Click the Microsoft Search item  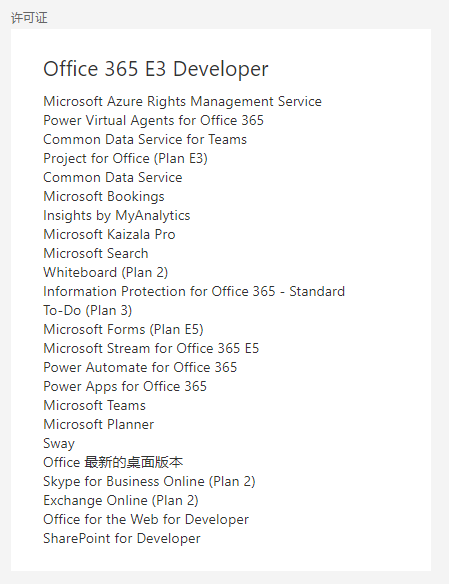click(96, 253)
